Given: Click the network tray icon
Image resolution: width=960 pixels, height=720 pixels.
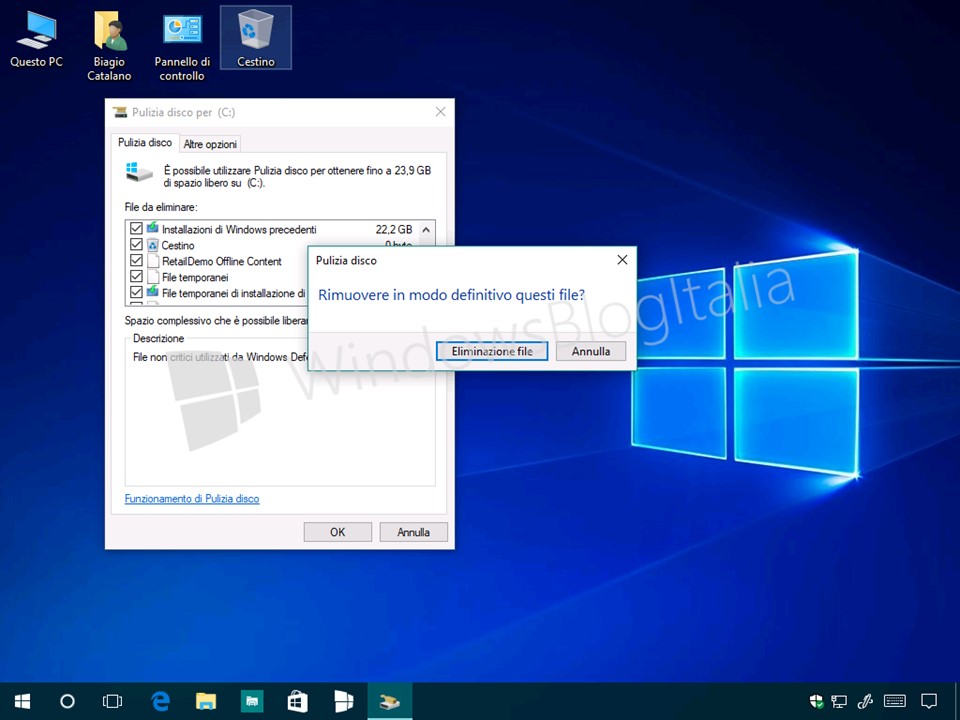Looking at the screenshot, I should pyautogui.click(x=839, y=701).
